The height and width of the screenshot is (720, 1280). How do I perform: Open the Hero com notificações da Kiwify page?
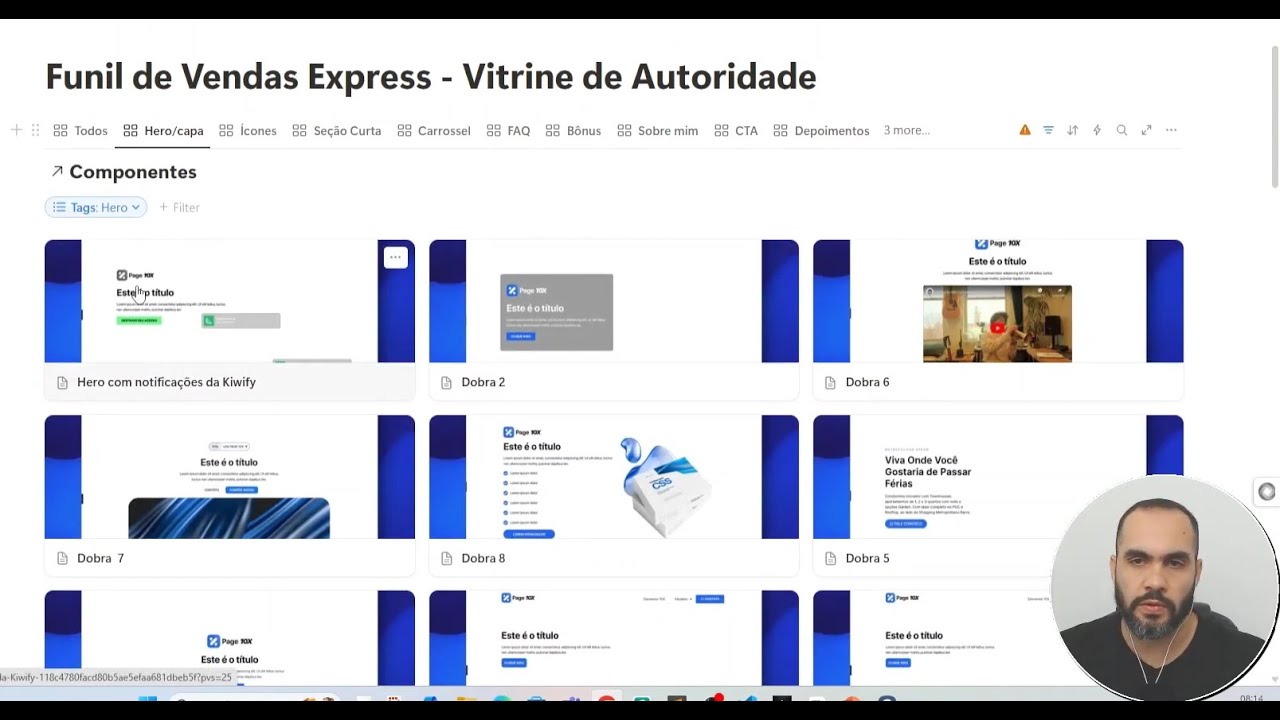(x=166, y=382)
